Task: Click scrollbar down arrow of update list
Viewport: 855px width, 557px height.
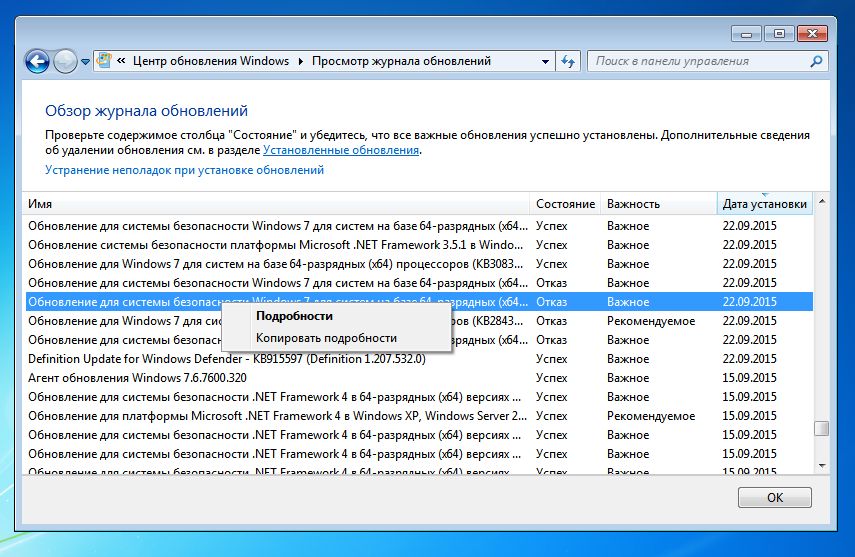Action: [822, 466]
